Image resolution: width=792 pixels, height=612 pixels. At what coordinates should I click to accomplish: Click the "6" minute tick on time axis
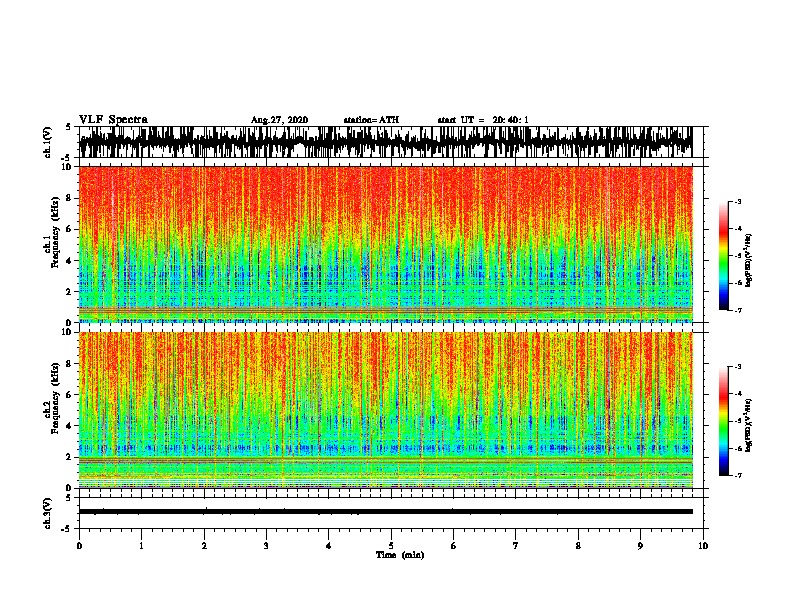tap(454, 546)
